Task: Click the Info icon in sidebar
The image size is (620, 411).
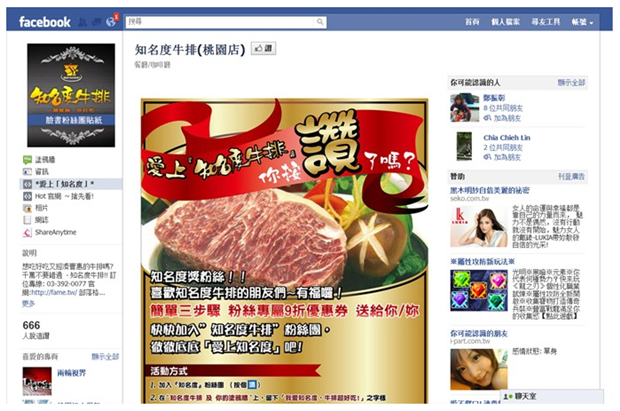Action: coord(27,172)
